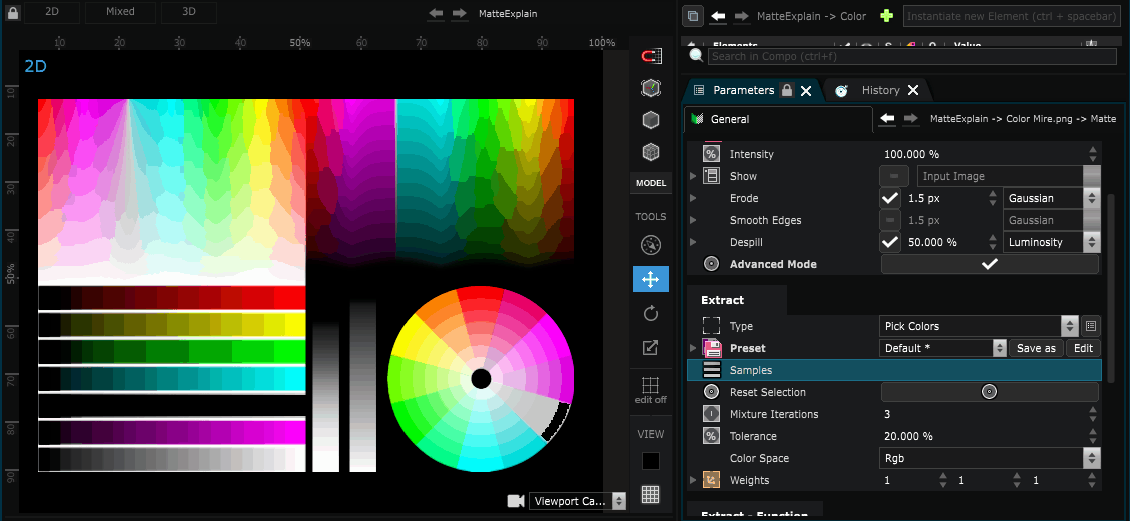Disable the Despill checkbox
1130x521 pixels.
tap(889, 242)
